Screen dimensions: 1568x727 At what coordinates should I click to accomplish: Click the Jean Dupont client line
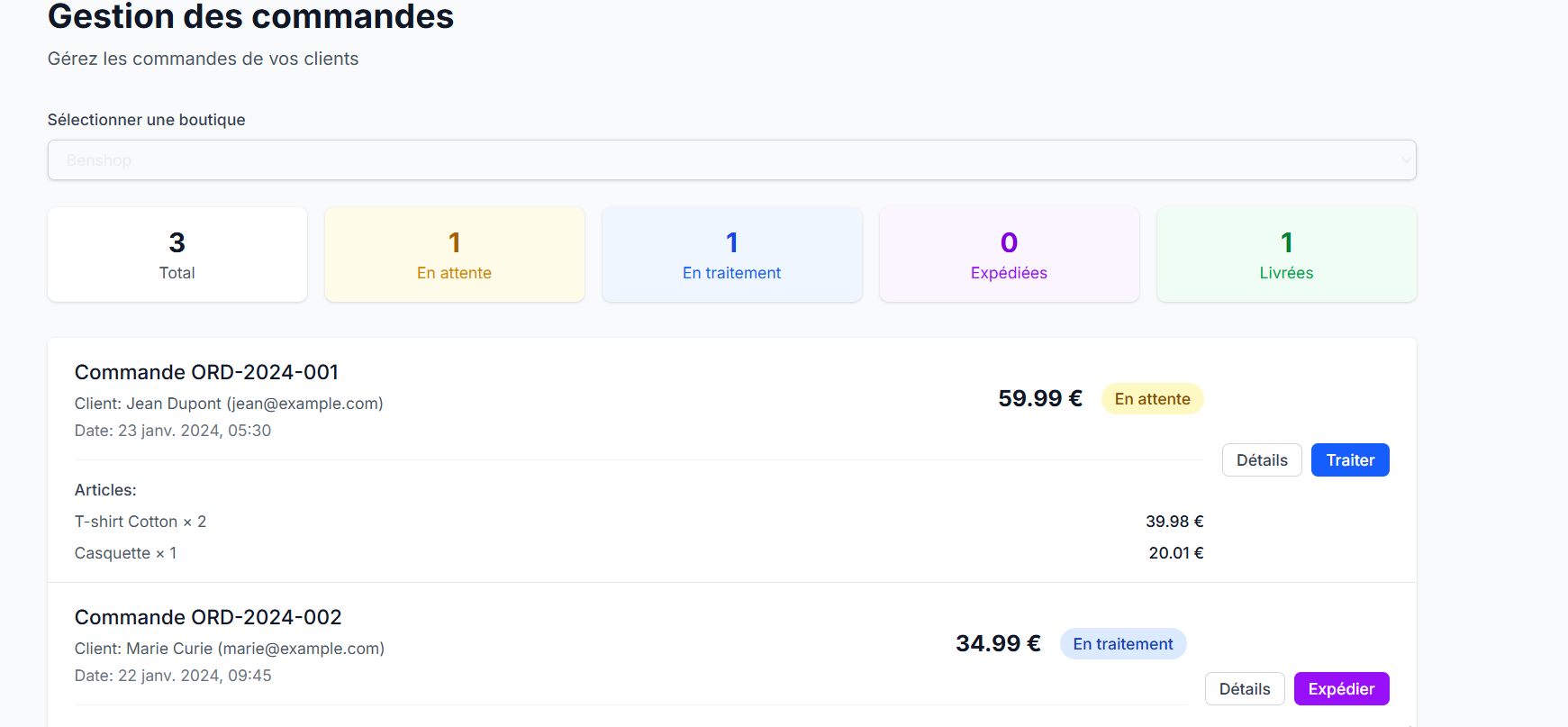pos(229,404)
